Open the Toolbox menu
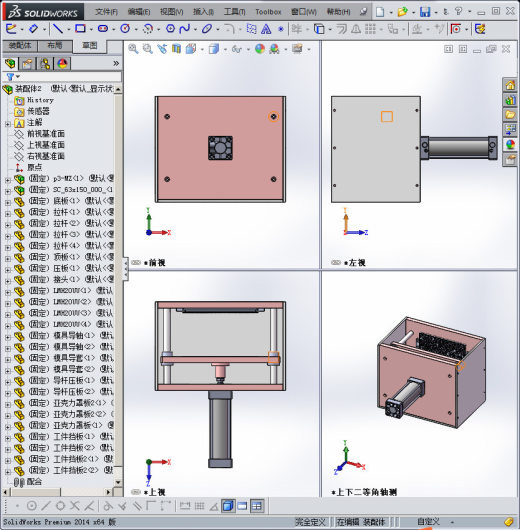520x530 pixels. tap(268, 12)
